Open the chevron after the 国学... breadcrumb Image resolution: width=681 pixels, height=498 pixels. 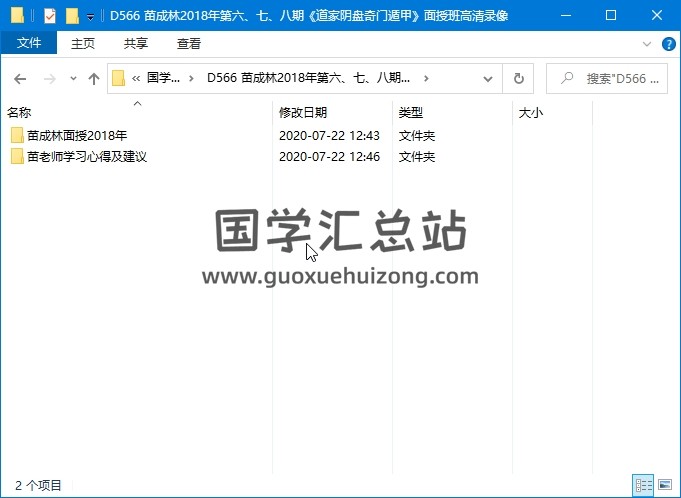191,79
